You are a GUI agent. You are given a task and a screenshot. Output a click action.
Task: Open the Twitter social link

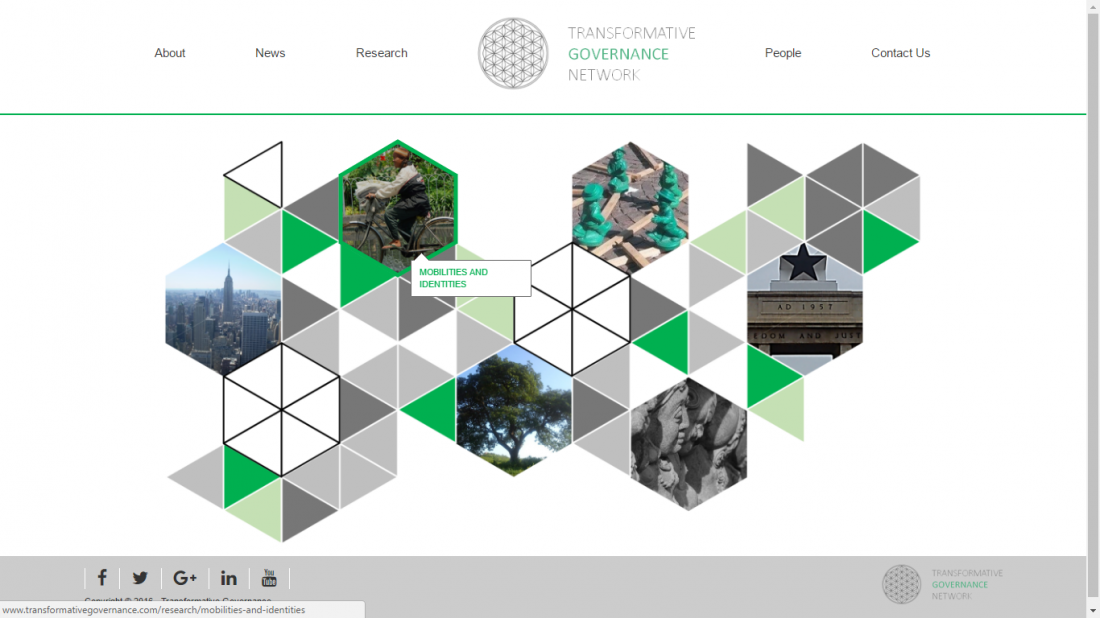pyautogui.click(x=140, y=578)
